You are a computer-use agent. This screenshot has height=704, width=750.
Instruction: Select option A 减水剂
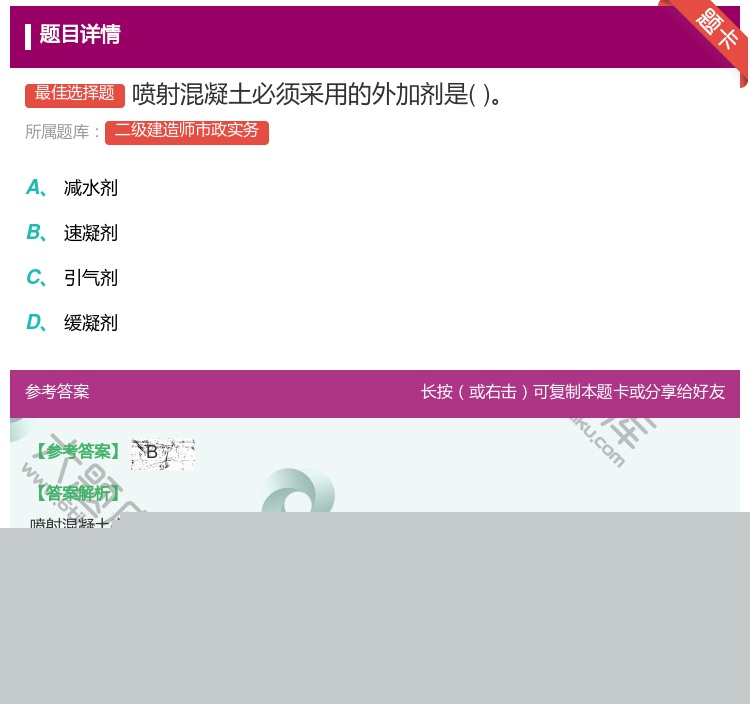72,188
